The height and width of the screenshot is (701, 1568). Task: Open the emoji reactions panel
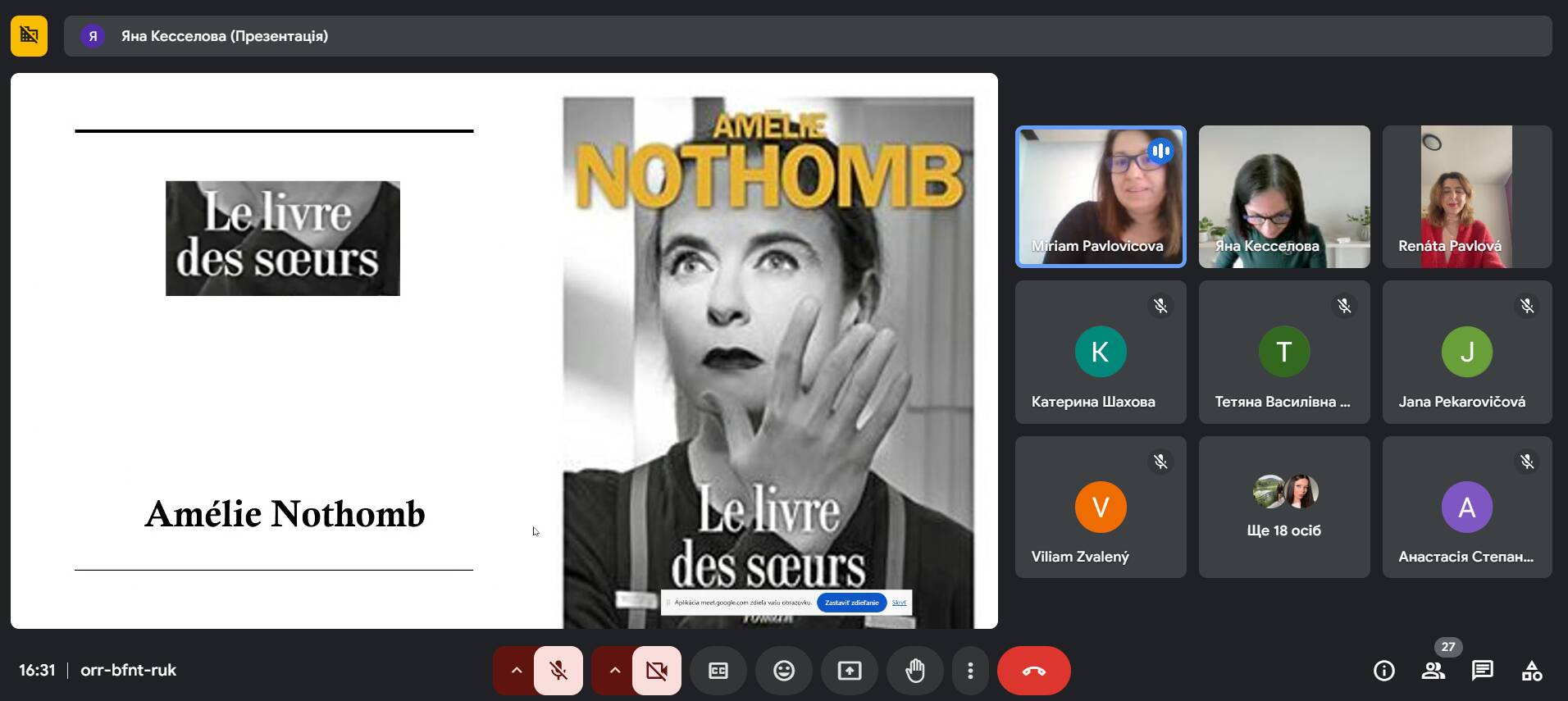click(x=784, y=671)
